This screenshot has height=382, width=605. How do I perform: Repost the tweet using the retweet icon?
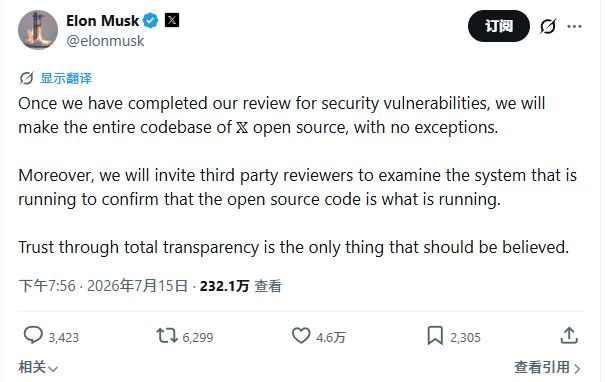[x=167, y=336]
